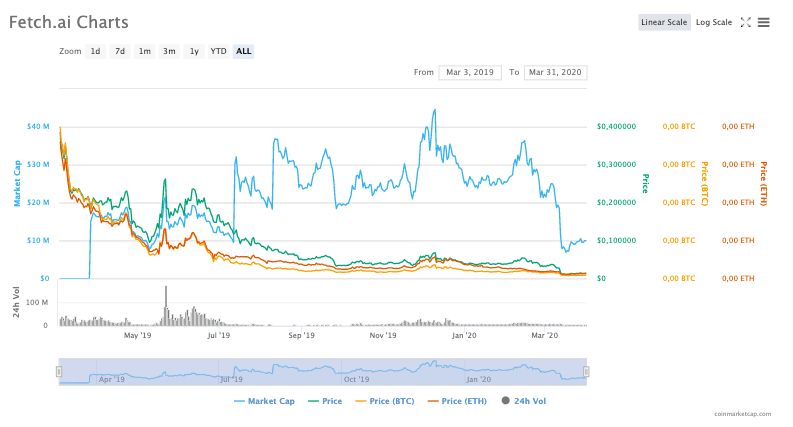Toggle 24h Vol series in legend
Viewport: 793px width, 427px height.
524,401
